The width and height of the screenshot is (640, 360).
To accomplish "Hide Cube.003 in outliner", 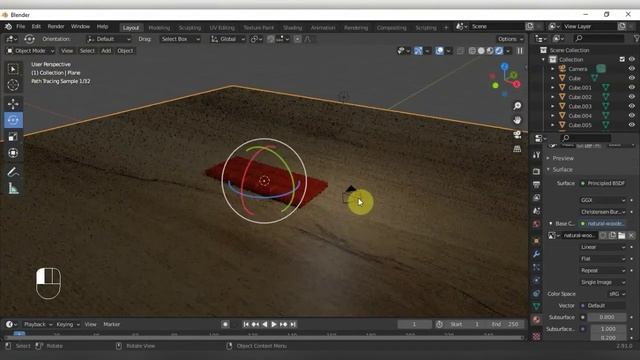I will [x=631, y=106].
